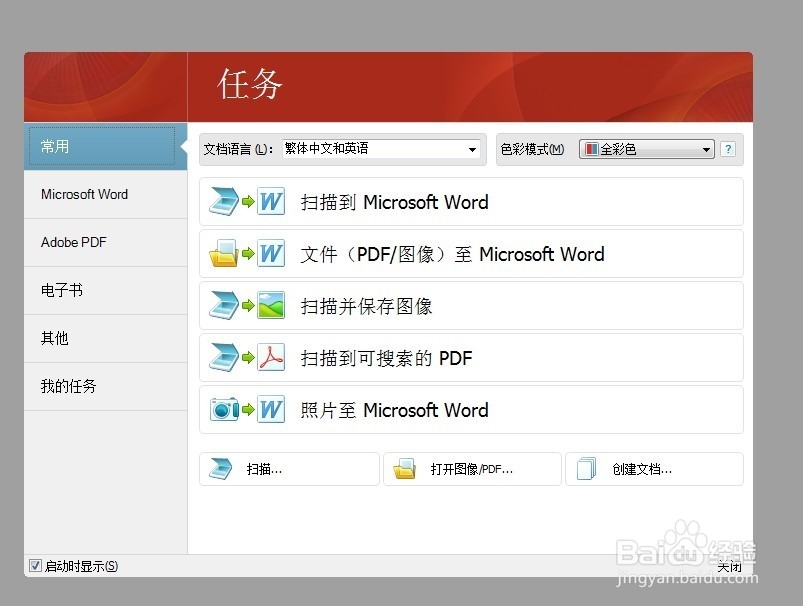Expand the 文档语言 dropdown
803x606 pixels.
point(381,149)
